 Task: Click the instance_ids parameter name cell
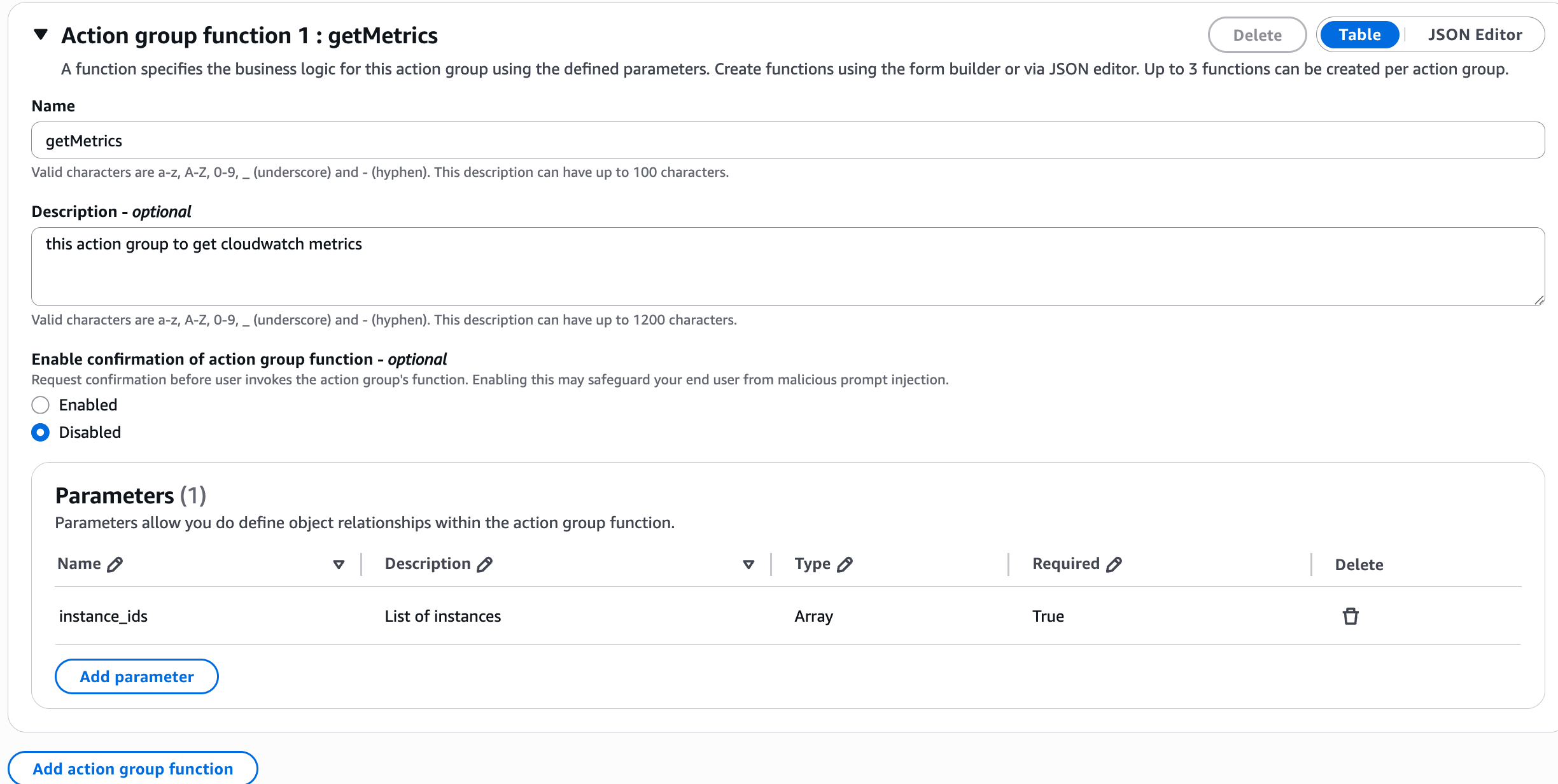pos(103,616)
